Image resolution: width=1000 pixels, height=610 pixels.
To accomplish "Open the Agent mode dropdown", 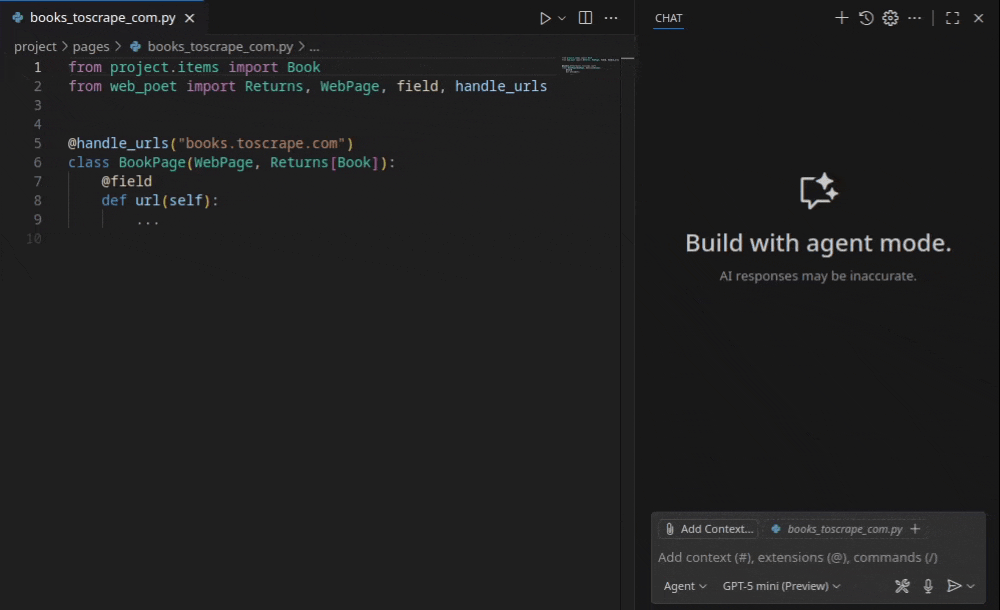I will [684, 586].
